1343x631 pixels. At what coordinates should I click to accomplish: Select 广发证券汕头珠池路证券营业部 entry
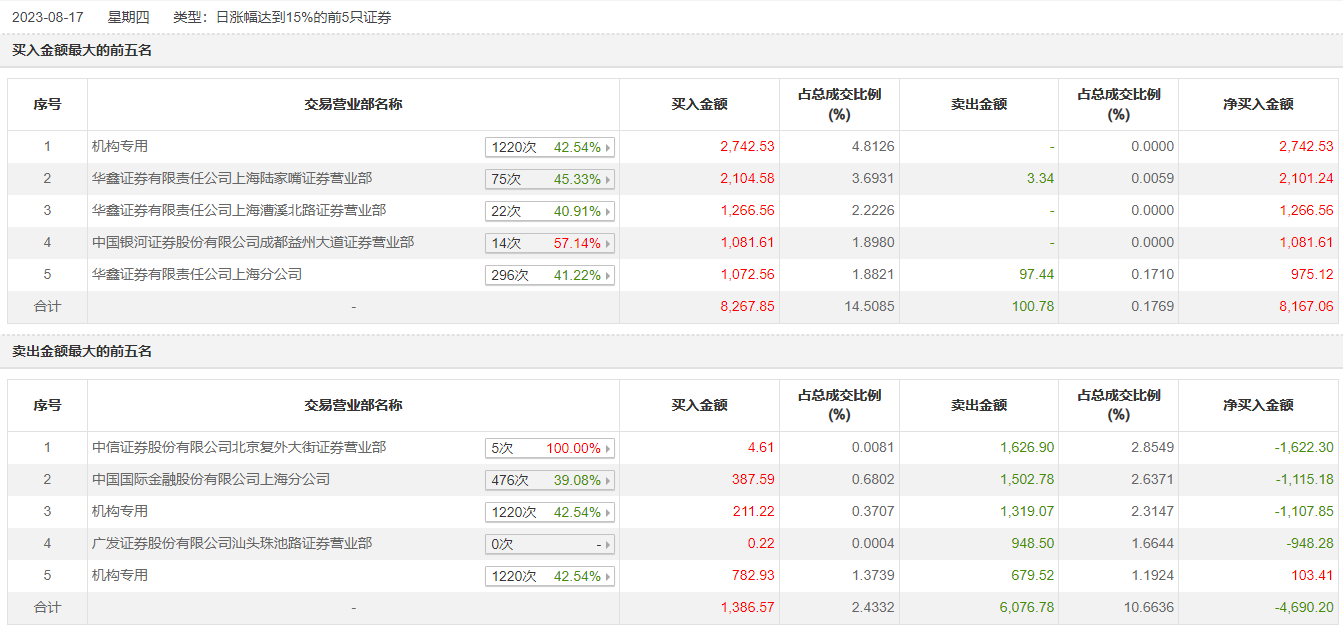[x=231, y=544]
